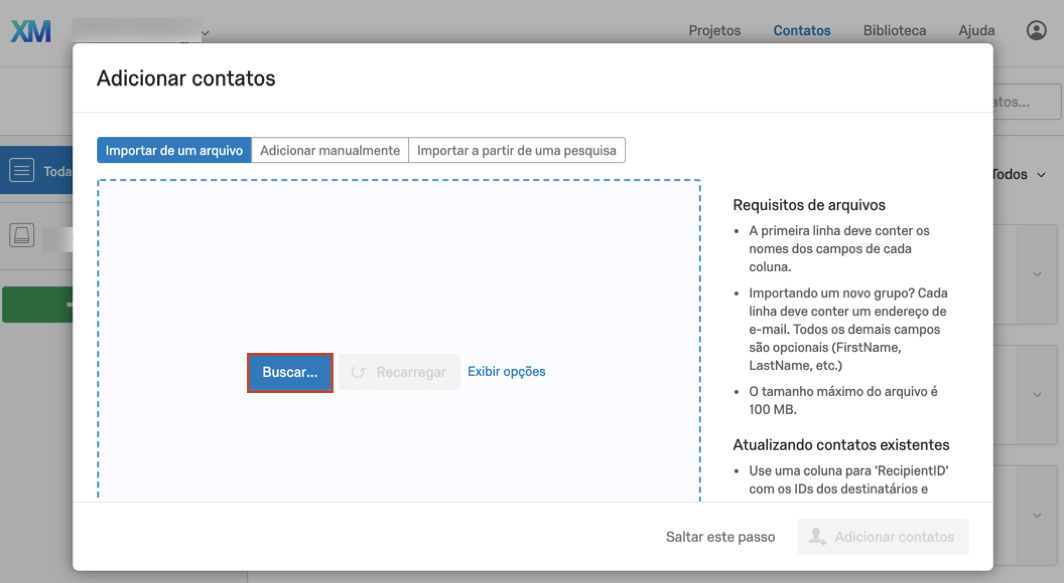This screenshot has width=1064, height=583.
Task: Open the user account profile icon
Action: [1036, 31]
